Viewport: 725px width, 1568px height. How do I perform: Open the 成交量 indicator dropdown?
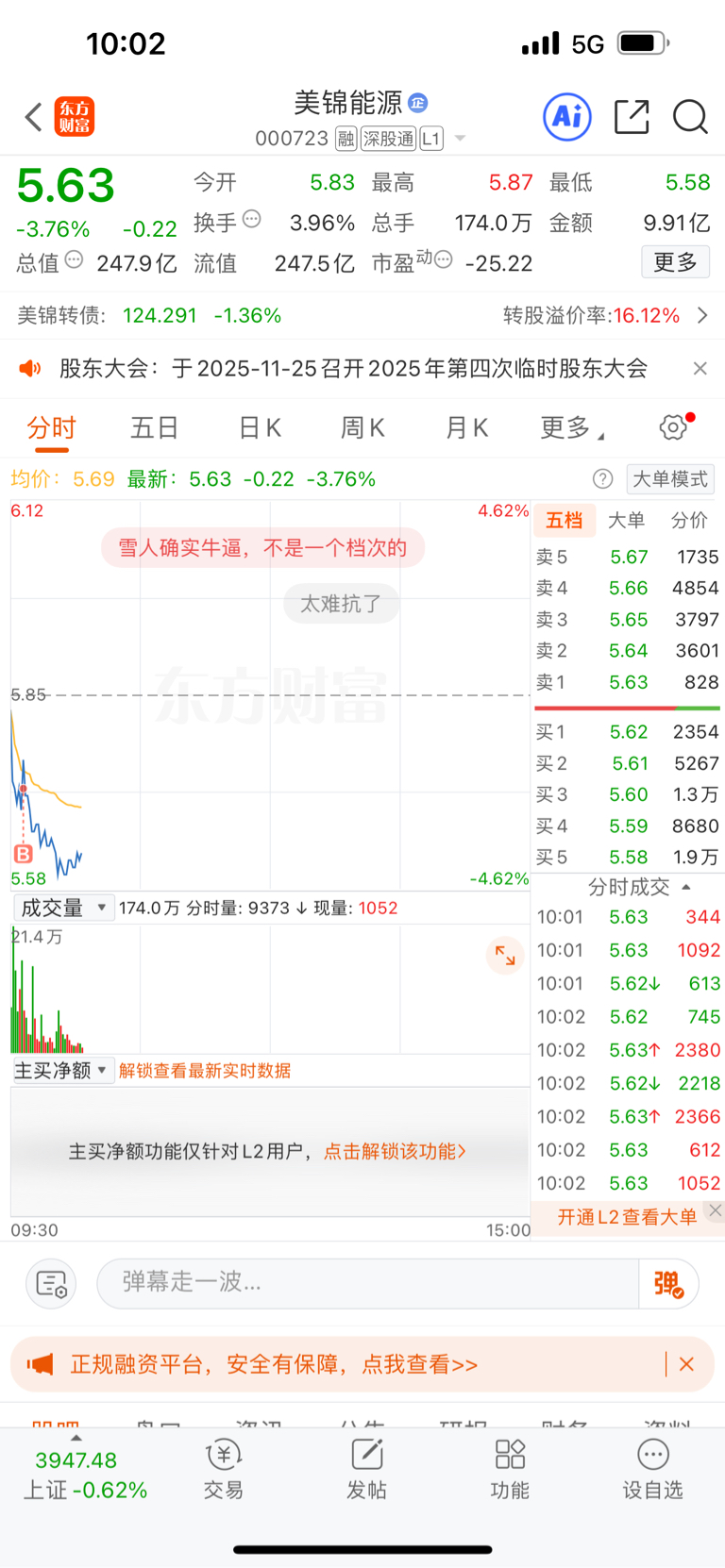(x=63, y=908)
